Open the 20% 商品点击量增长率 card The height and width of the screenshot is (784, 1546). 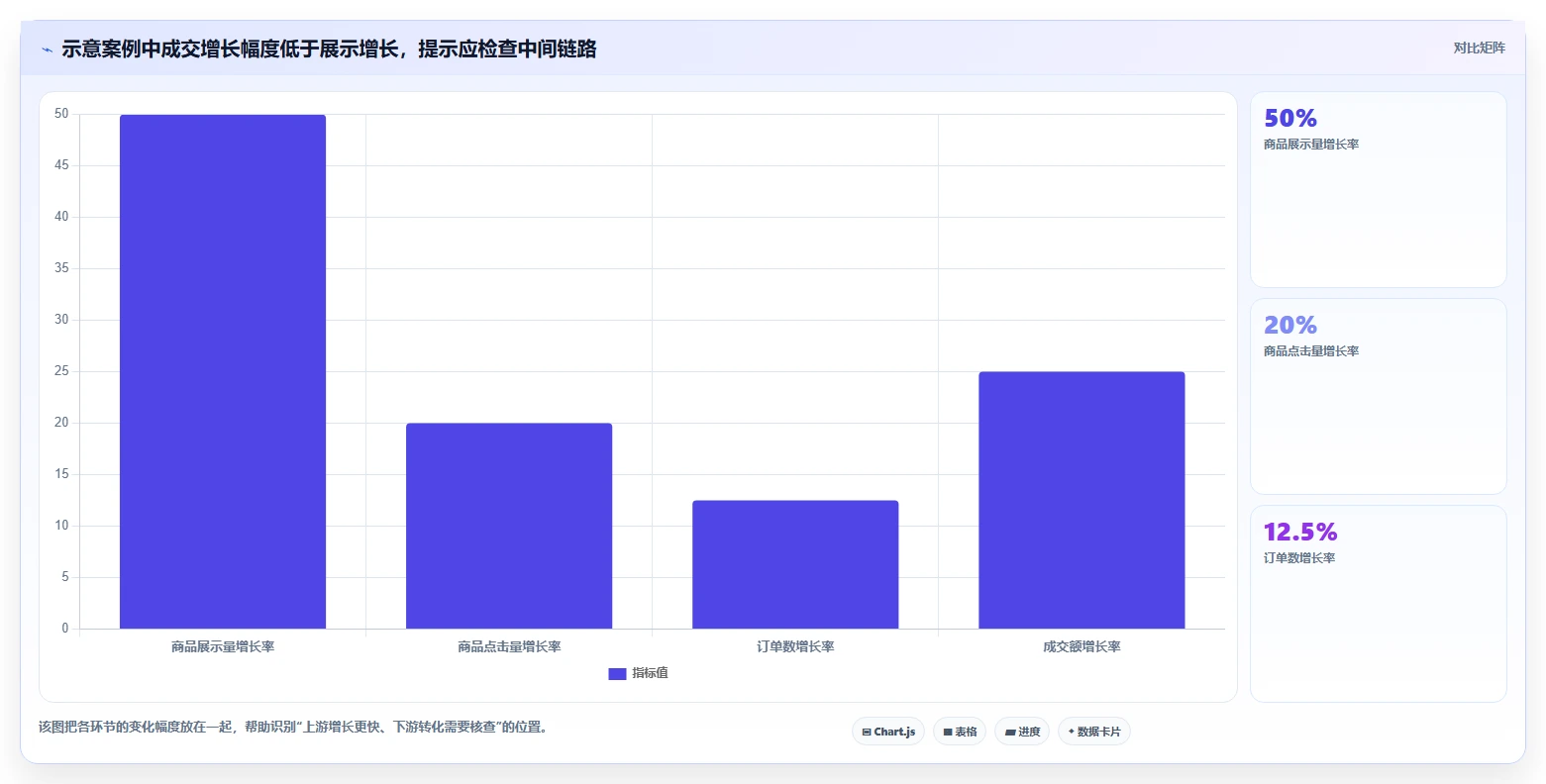(x=1378, y=396)
